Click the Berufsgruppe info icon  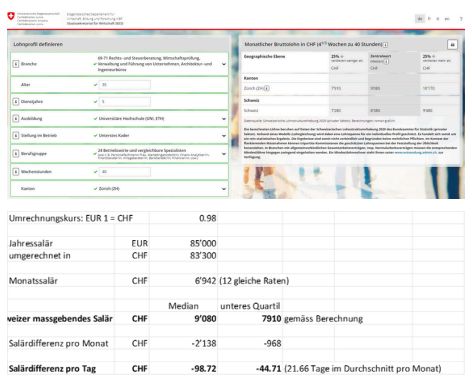tap(16, 153)
